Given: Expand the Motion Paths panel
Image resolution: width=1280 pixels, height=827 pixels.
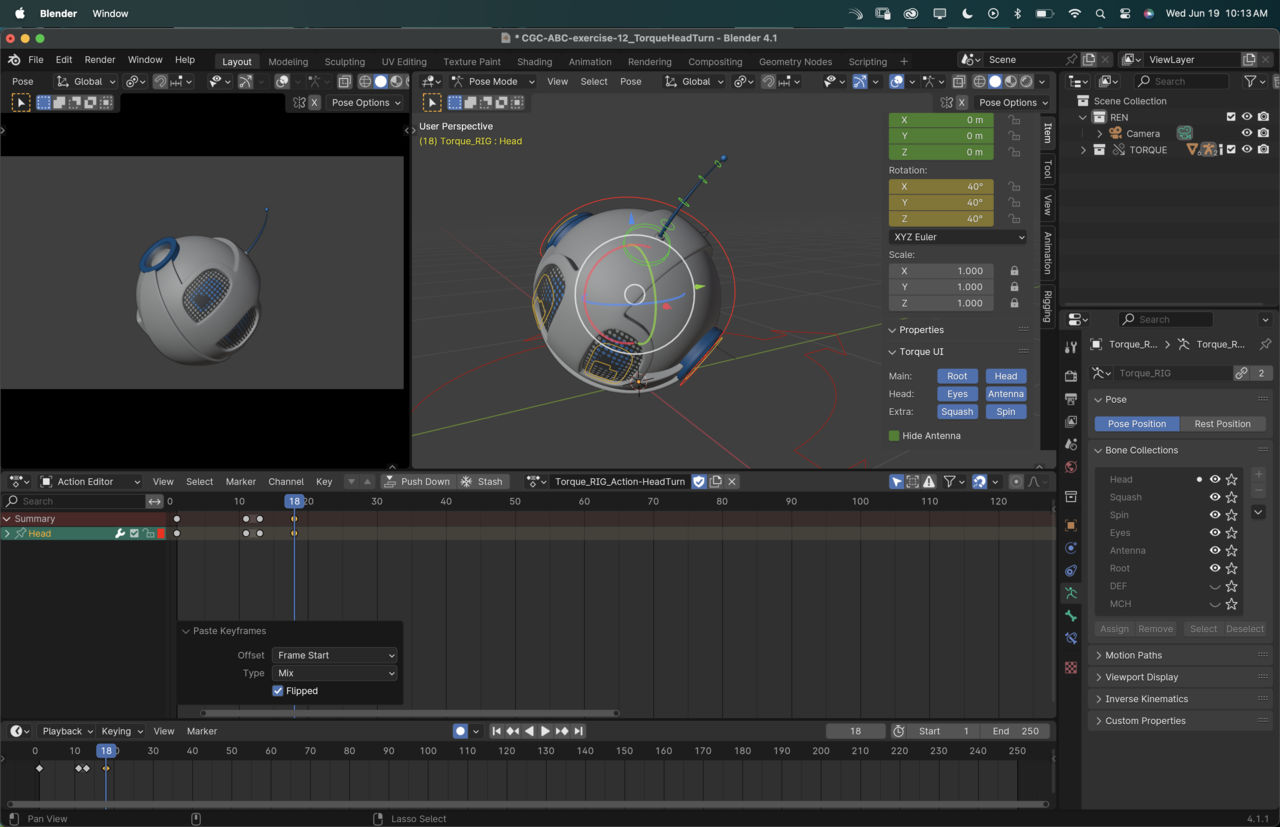Looking at the screenshot, I should 1133,655.
